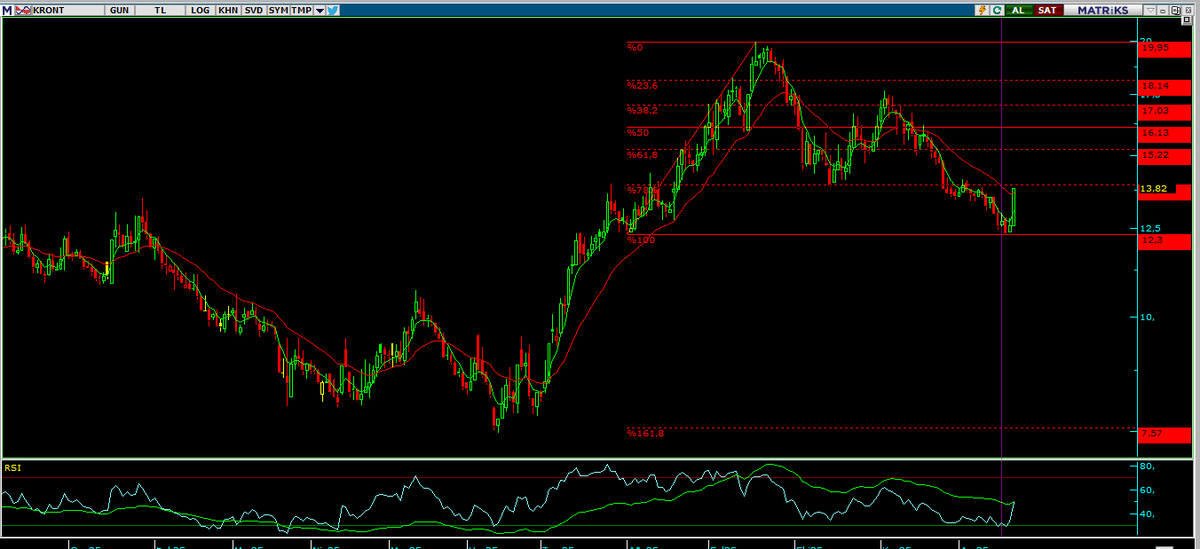Click the detach window icon

[1176, 10]
